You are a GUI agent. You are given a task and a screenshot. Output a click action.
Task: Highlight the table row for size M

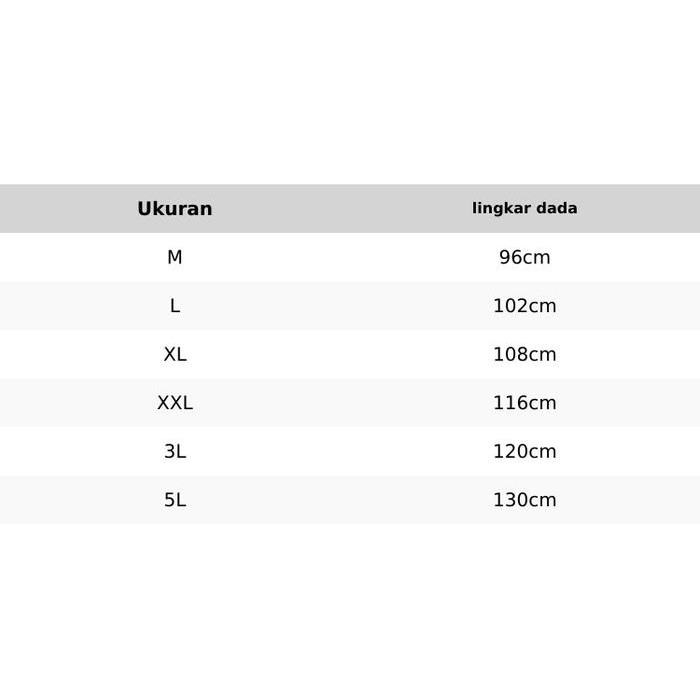click(350, 257)
